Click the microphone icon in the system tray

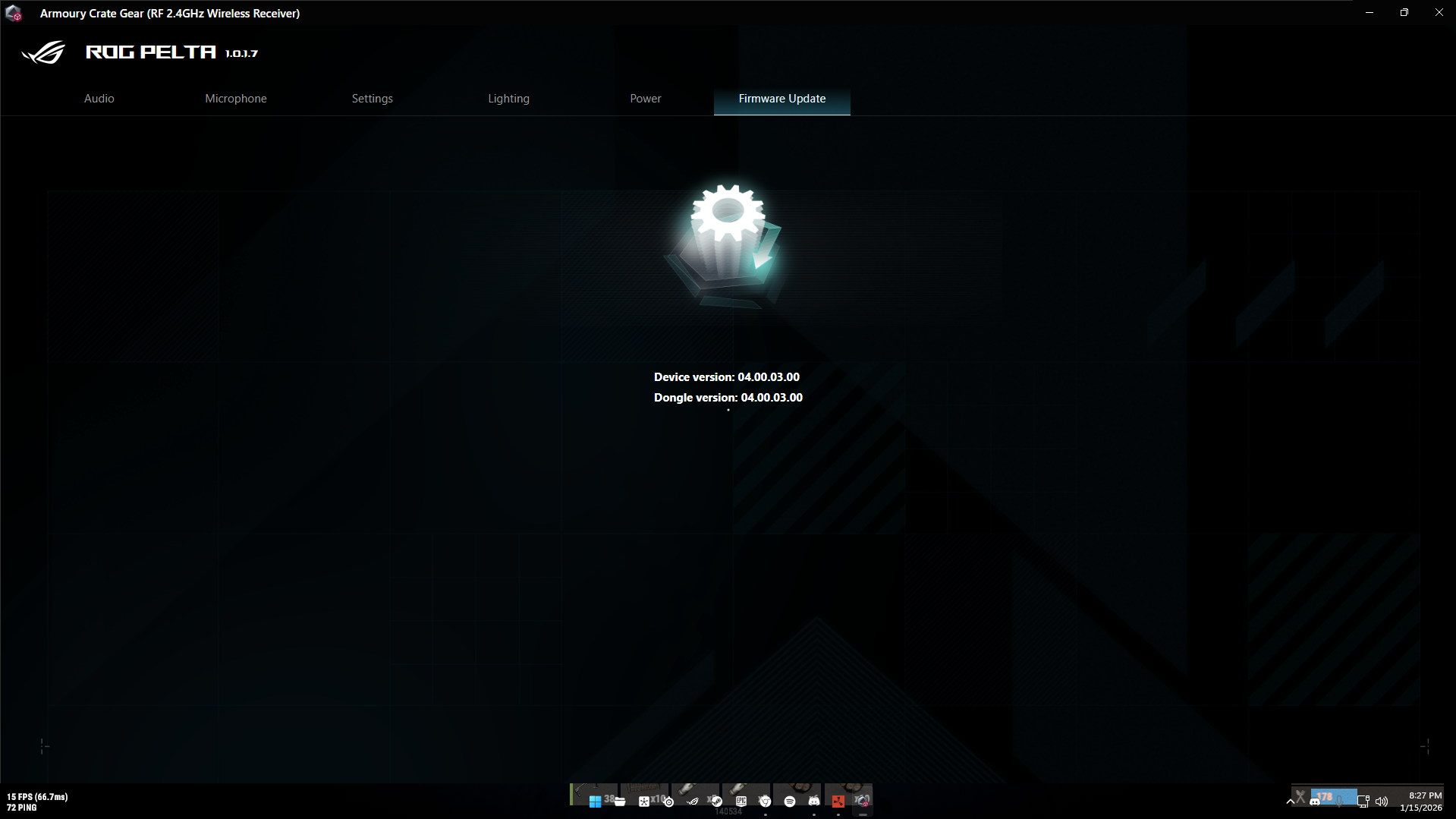tap(1340, 802)
